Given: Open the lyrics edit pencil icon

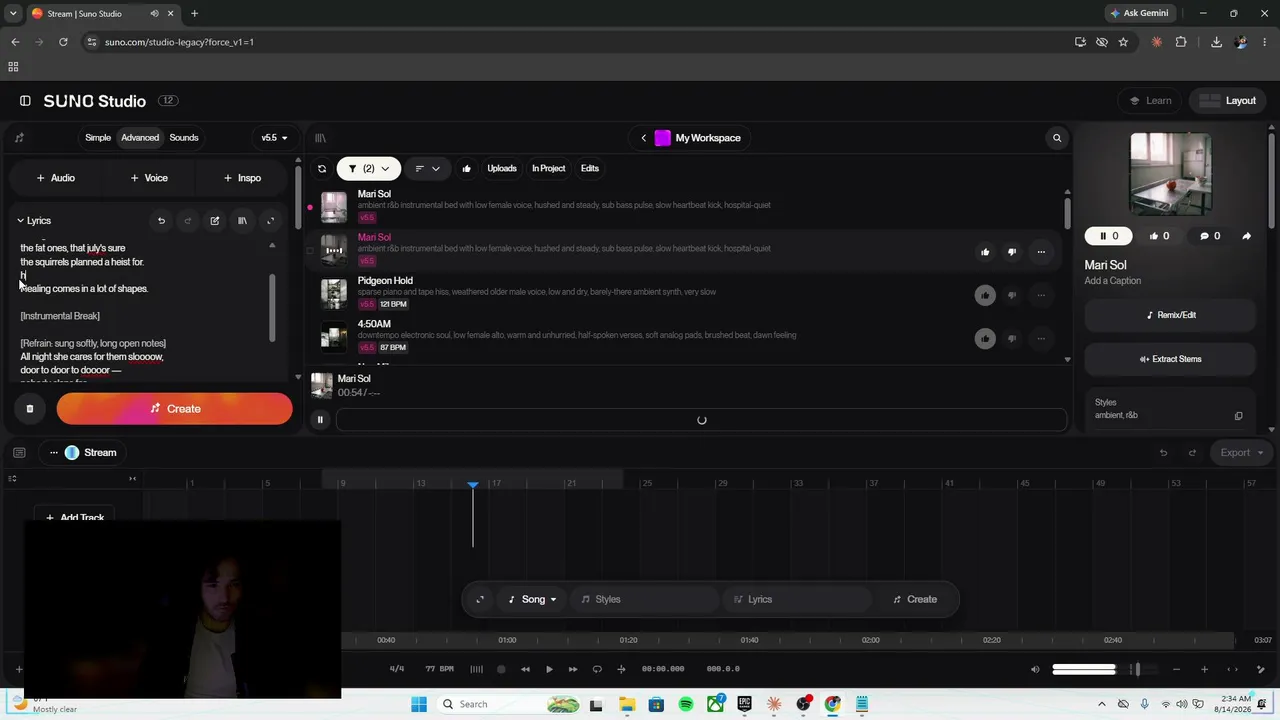Looking at the screenshot, I should coord(215,221).
